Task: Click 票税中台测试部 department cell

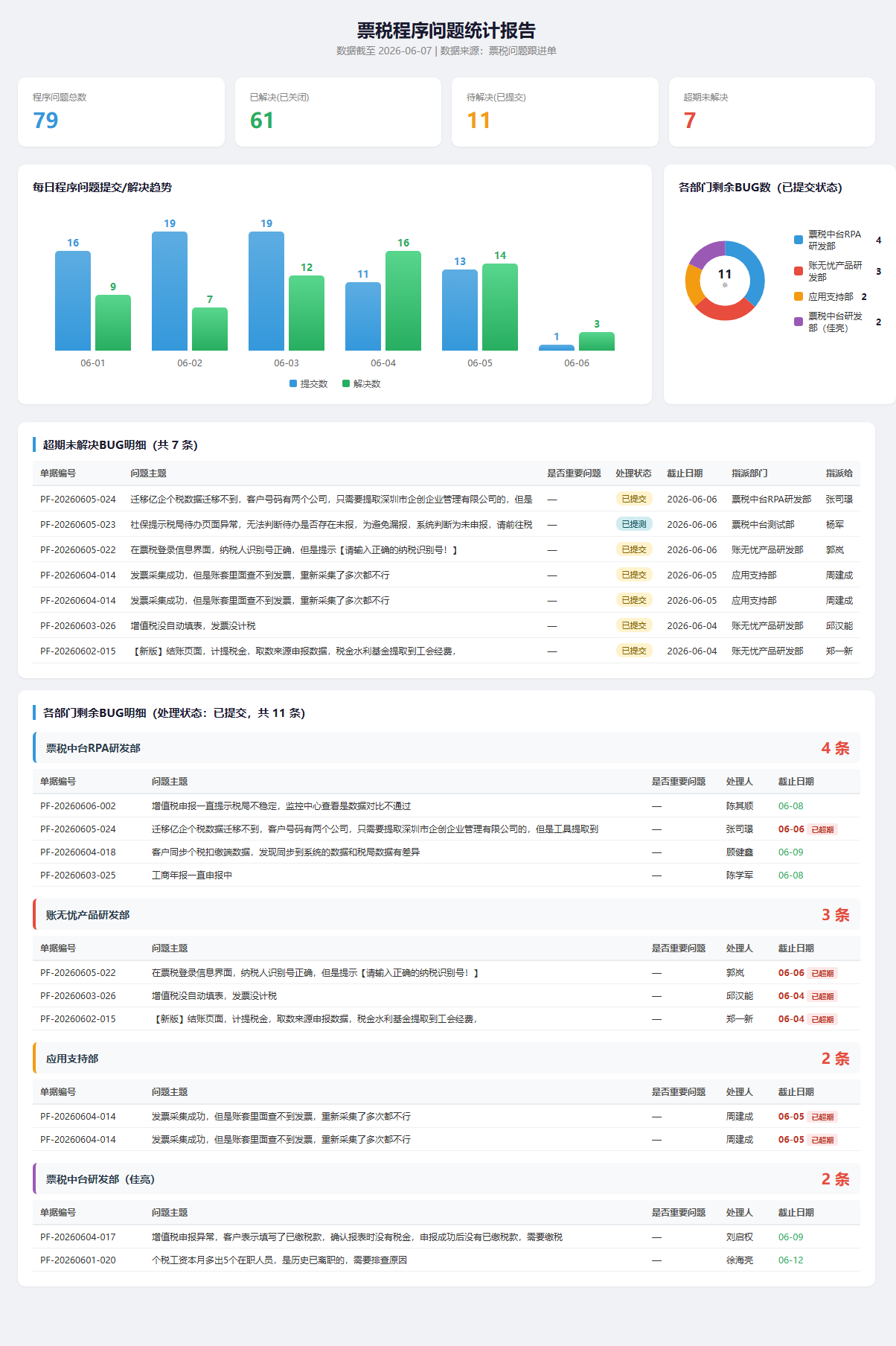Action: pyautogui.click(x=763, y=525)
